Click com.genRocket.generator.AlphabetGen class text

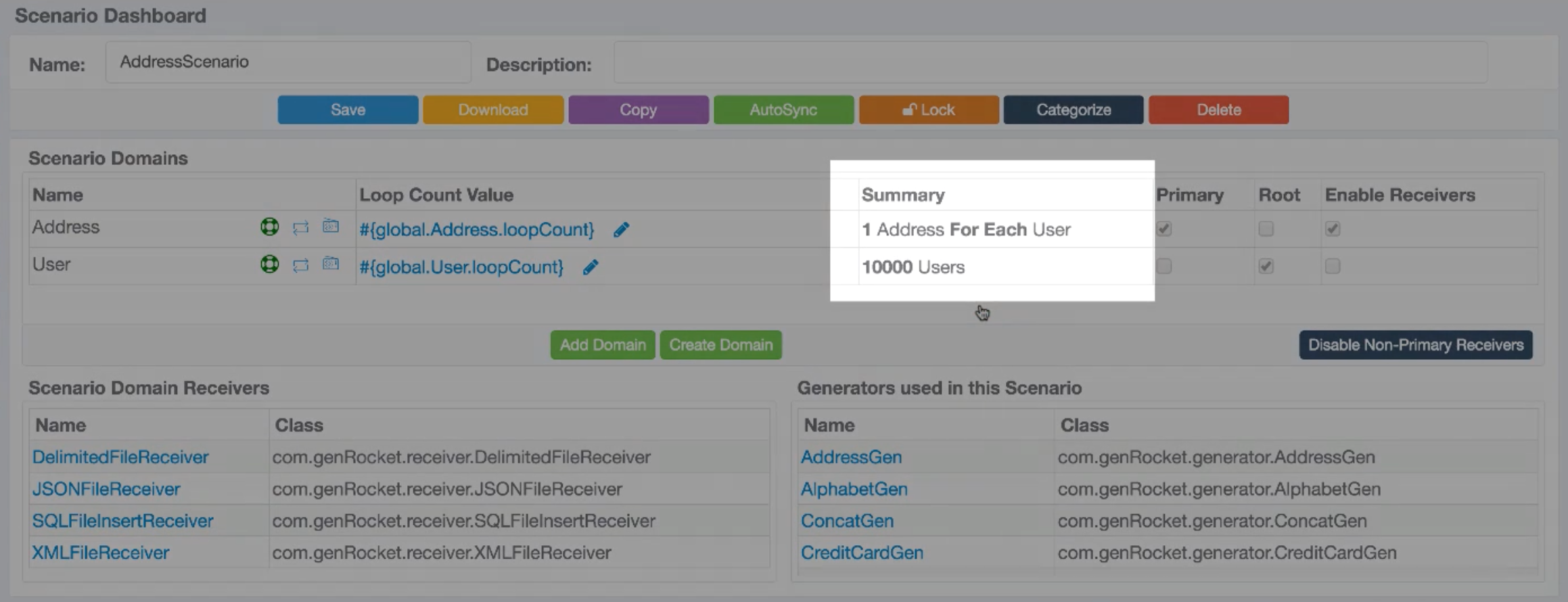pyautogui.click(x=1219, y=489)
